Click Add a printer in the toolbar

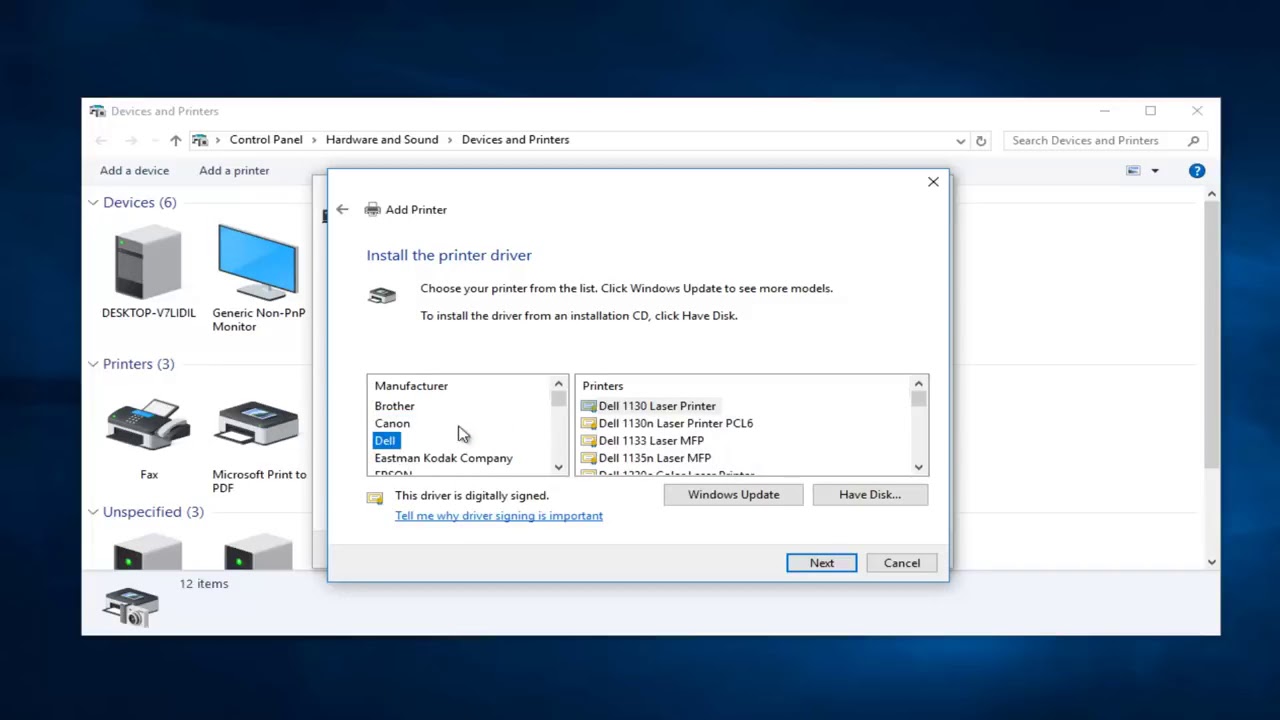point(234,171)
